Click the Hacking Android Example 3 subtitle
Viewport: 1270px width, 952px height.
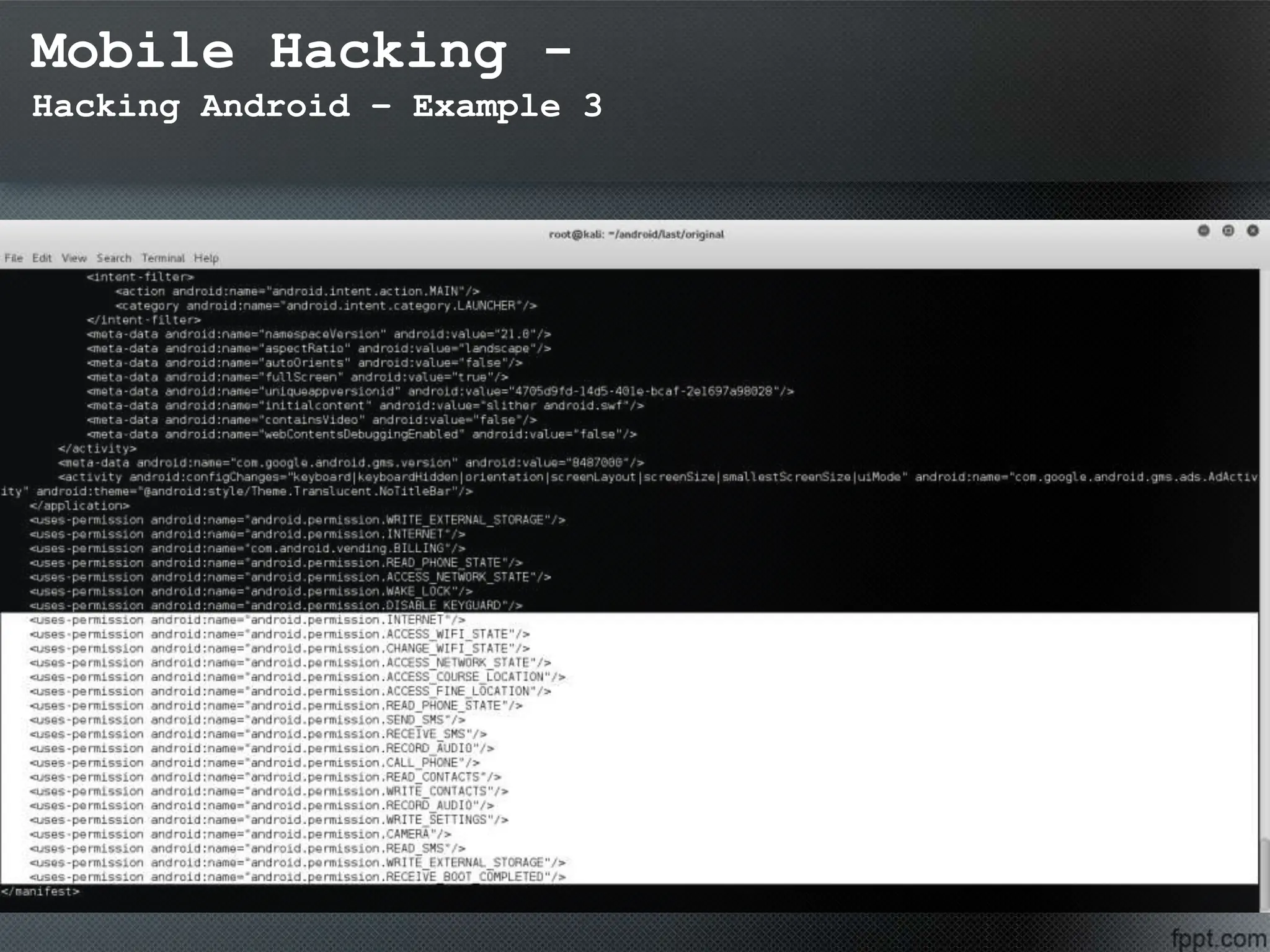(x=316, y=107)
